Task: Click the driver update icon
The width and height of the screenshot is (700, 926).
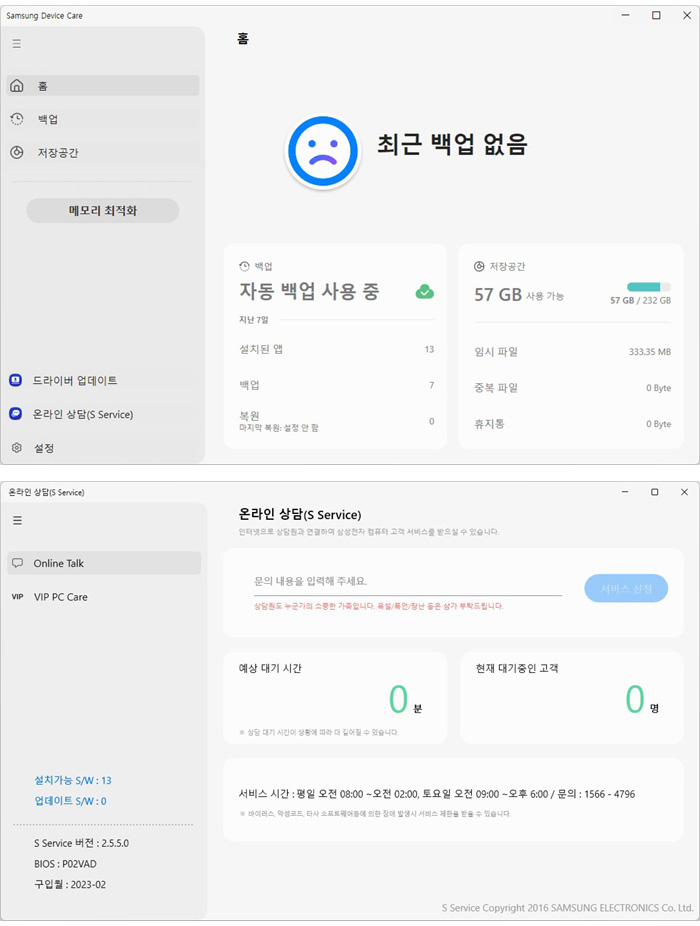Action: [16, 381]
